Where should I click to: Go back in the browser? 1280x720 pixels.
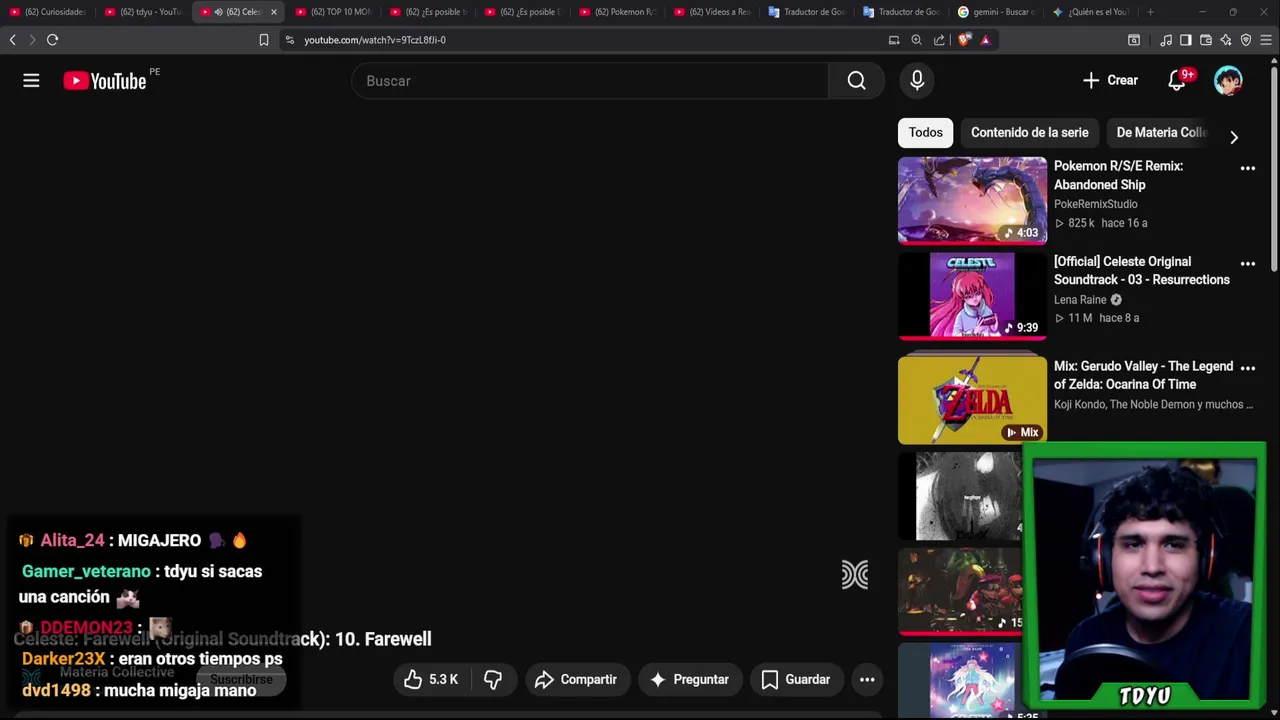point(12,40)
